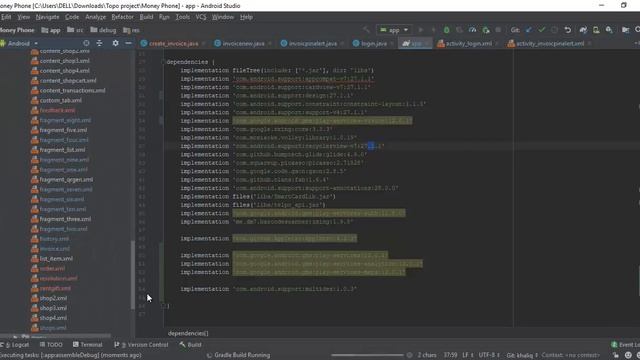Viewport: 640px width, 360px height.
Task: Open the Run menu
Action: point(164,17)
